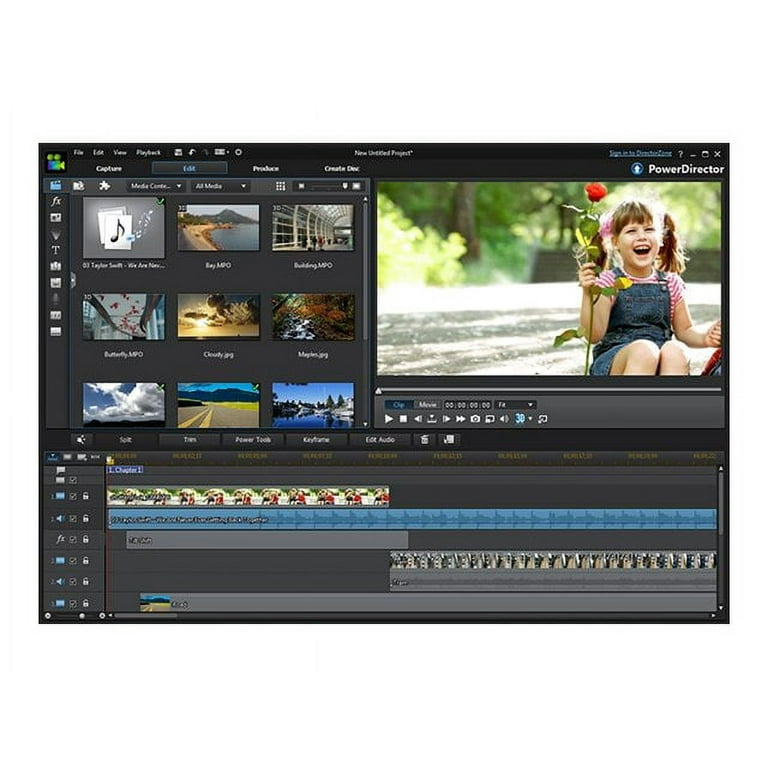Screen dimensions: 768x768
Task: Open the Fit zoom dropdown in preview
Action: coord(515,405)
